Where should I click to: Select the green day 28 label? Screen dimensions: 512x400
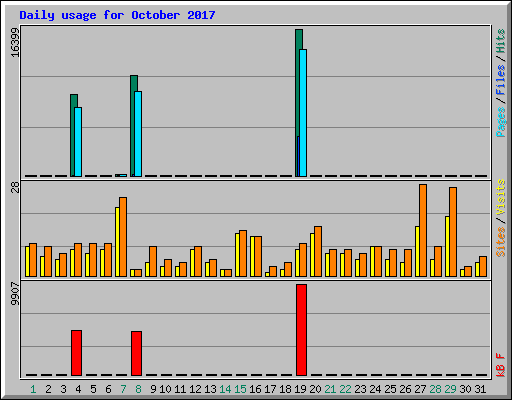(x=435, y=389)
